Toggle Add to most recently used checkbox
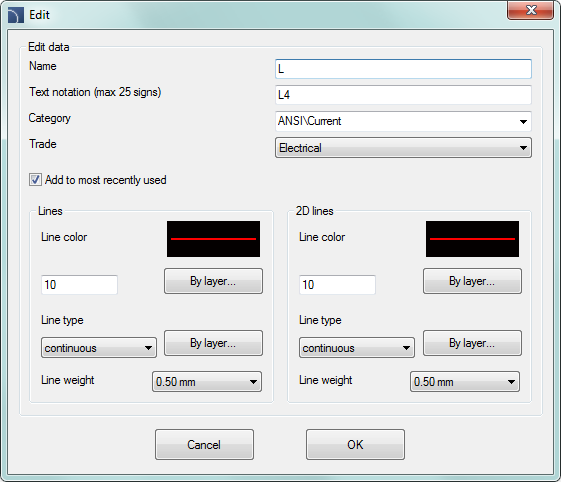The width and height of the screenshot is (561, 482). [35, 180]
